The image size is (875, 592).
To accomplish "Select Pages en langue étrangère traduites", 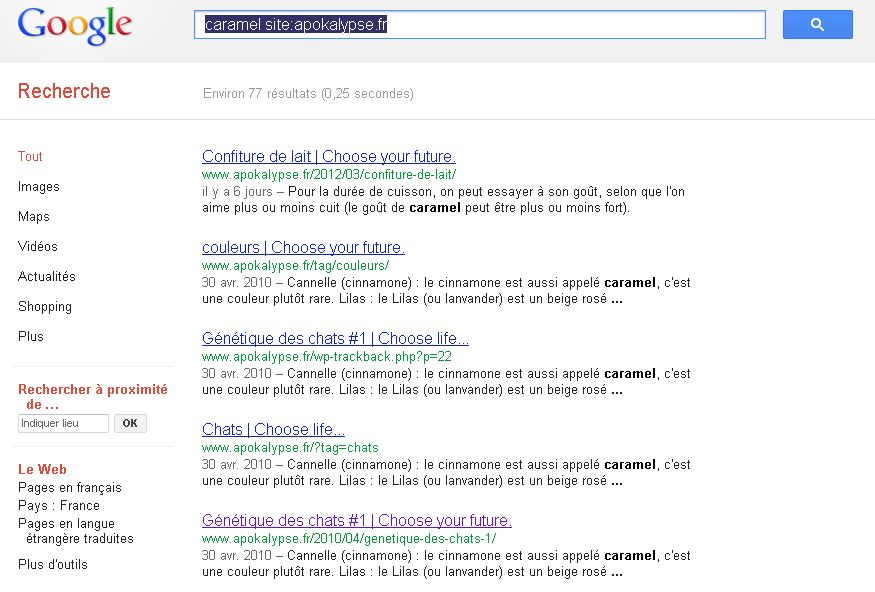I will click(76, 531).
